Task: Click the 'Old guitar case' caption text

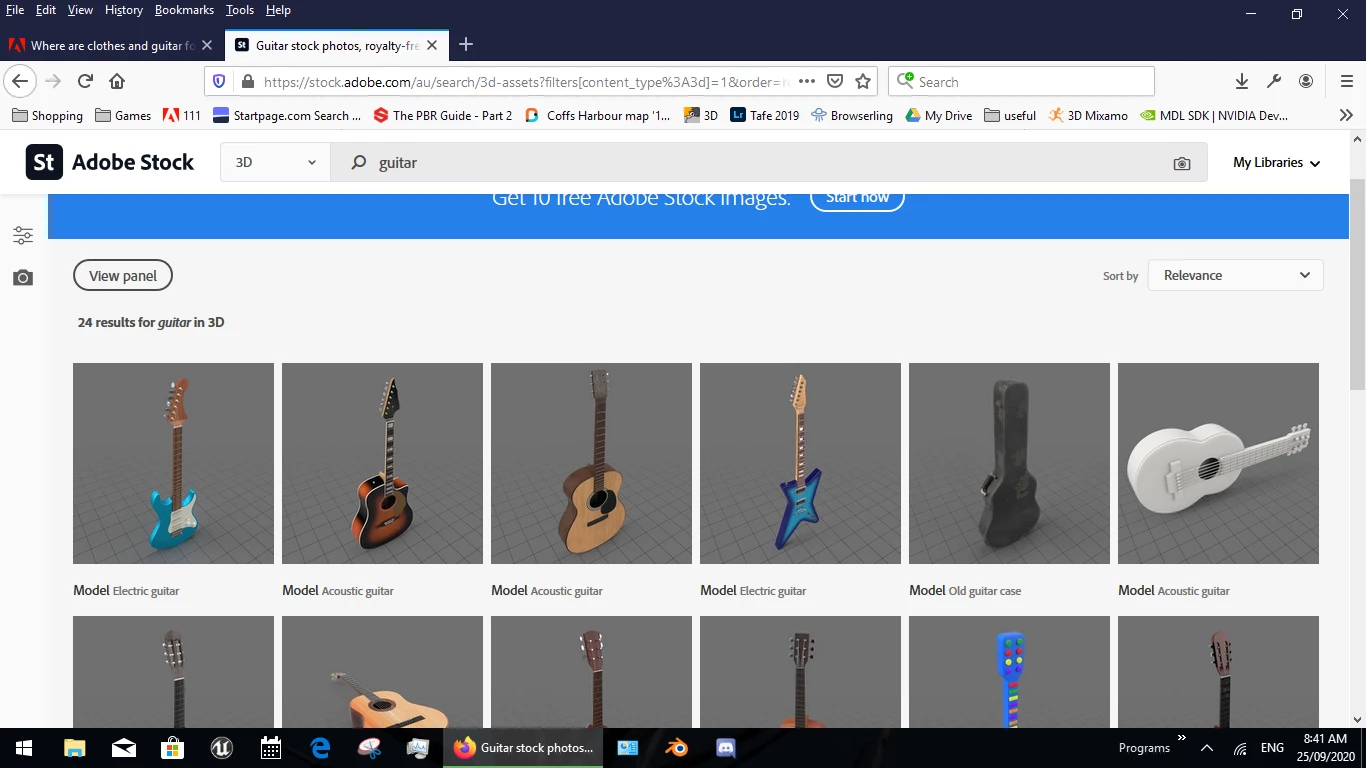Action: click(x=985, y=591)
